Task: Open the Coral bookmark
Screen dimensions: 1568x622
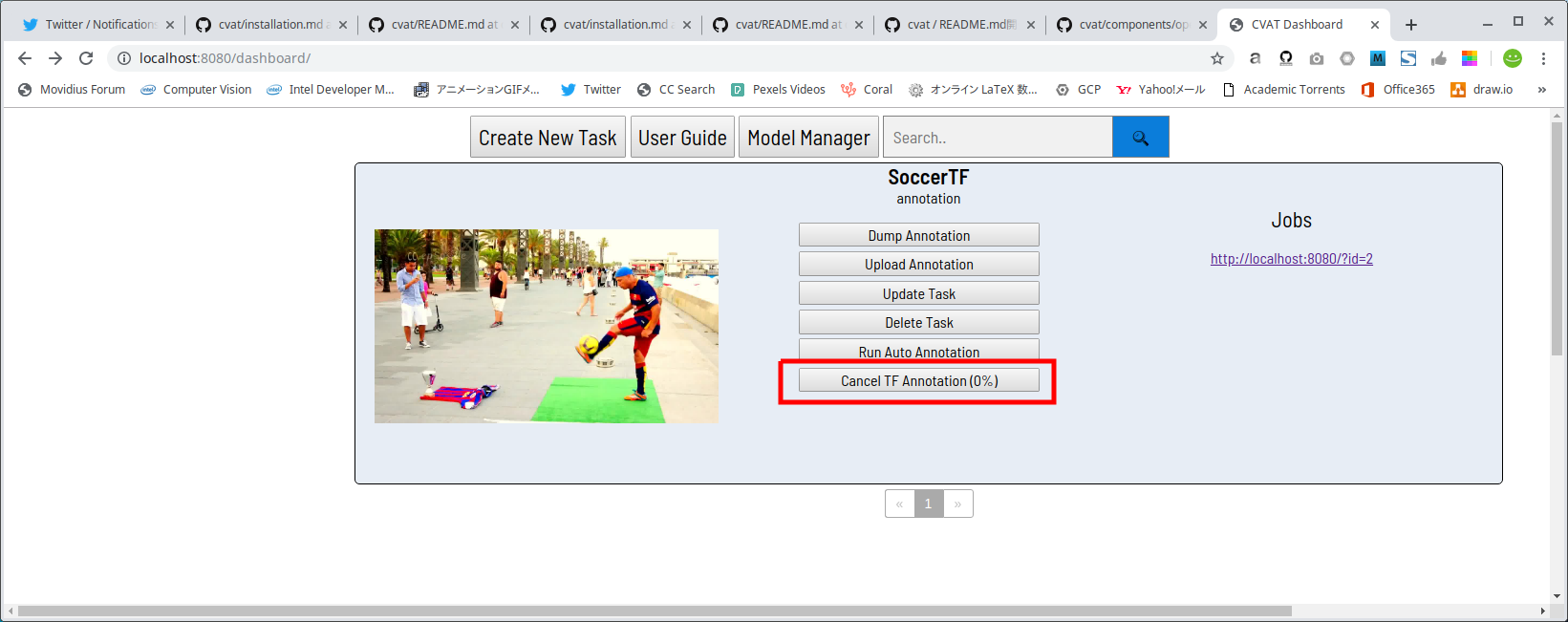Action: [x=867, y=90]
